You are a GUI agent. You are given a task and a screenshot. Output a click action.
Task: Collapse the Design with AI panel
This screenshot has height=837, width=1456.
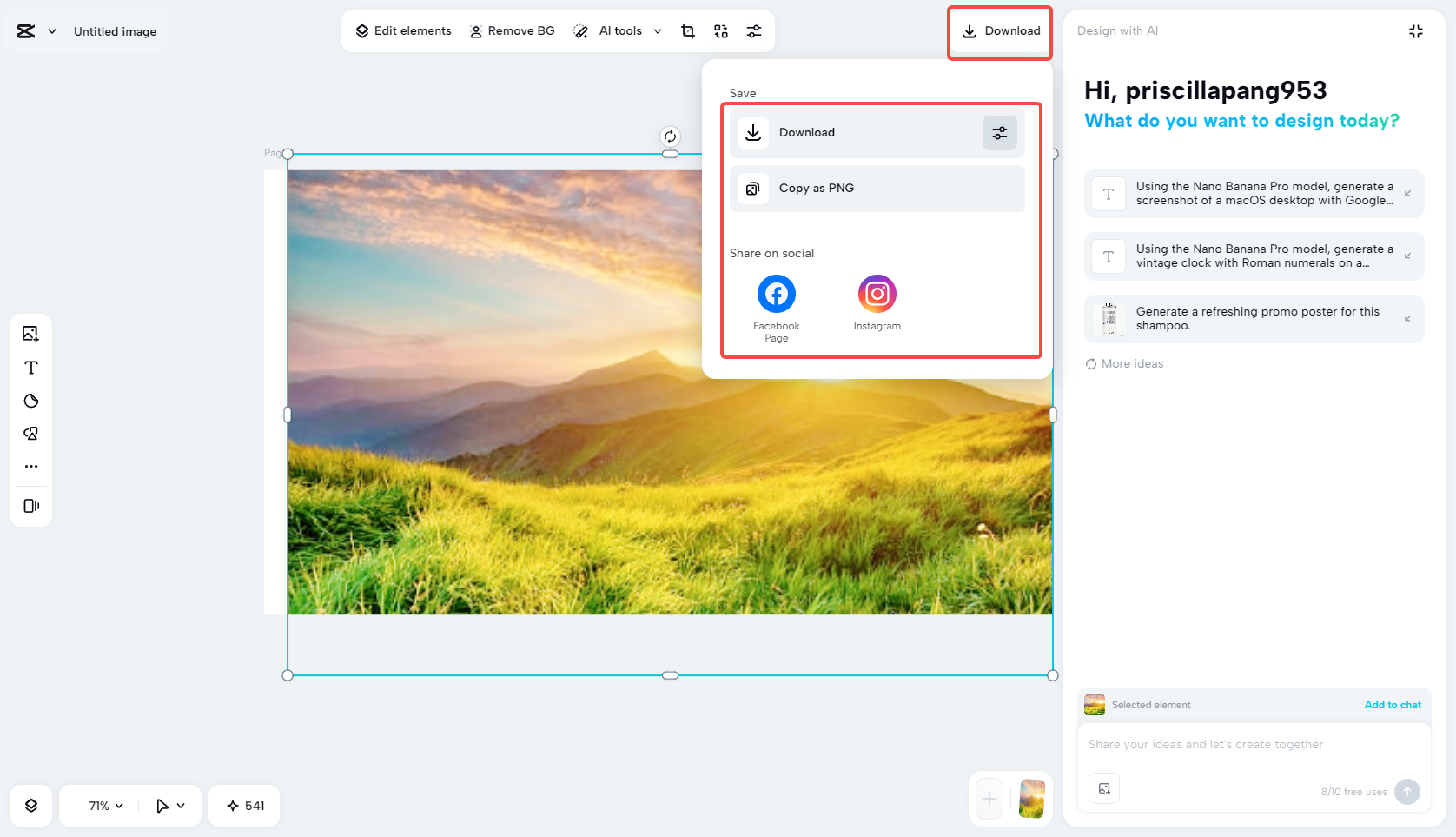click(x=1416, y=31)
